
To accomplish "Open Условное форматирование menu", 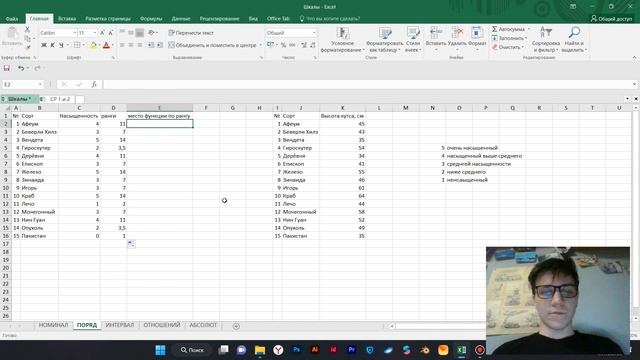I will coord(342,40).
